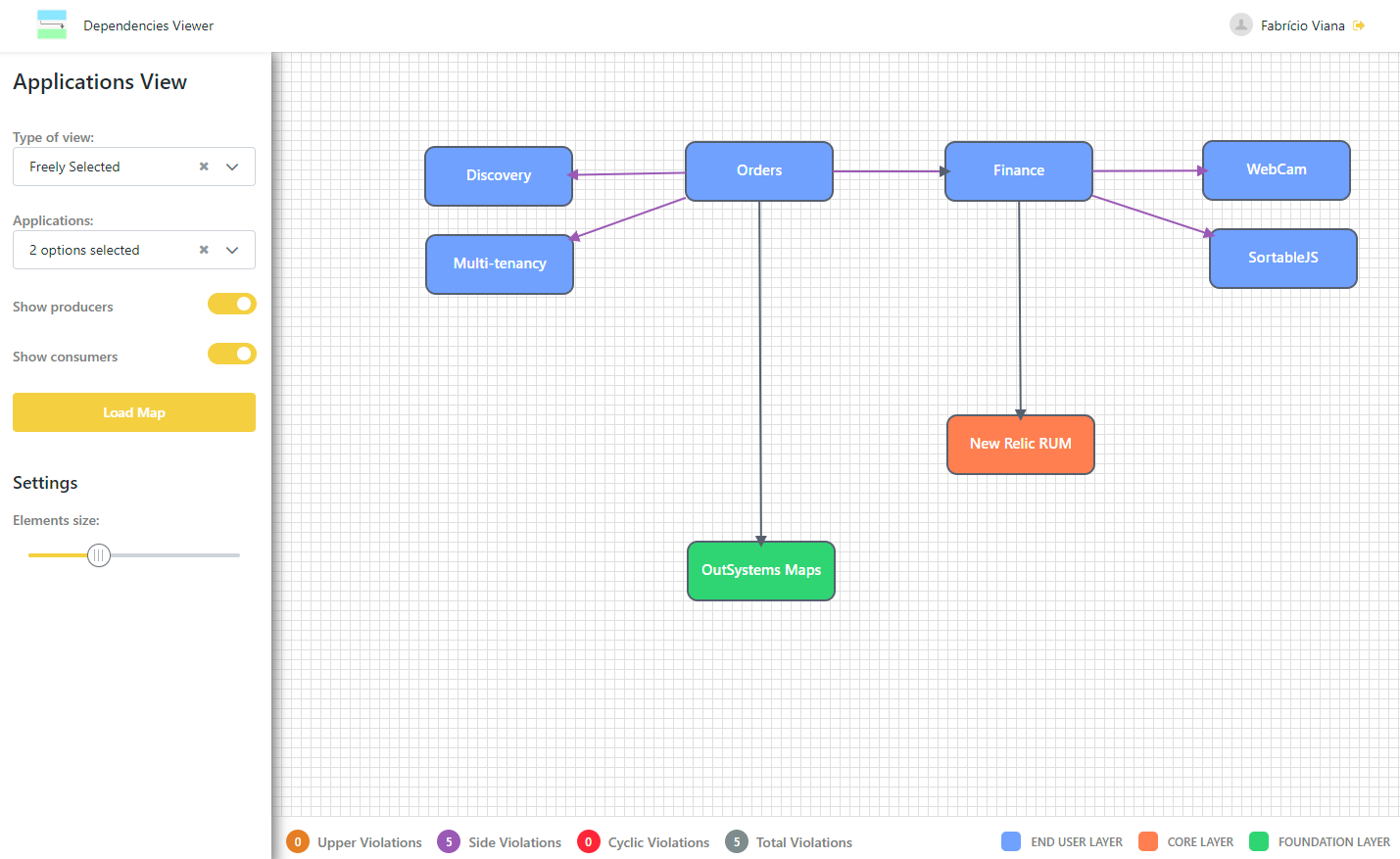Click the red Cyclic Violations count badge
The height and width of the screenshot is (859, 1400).
pyautogui.click(x=589, y=841)
